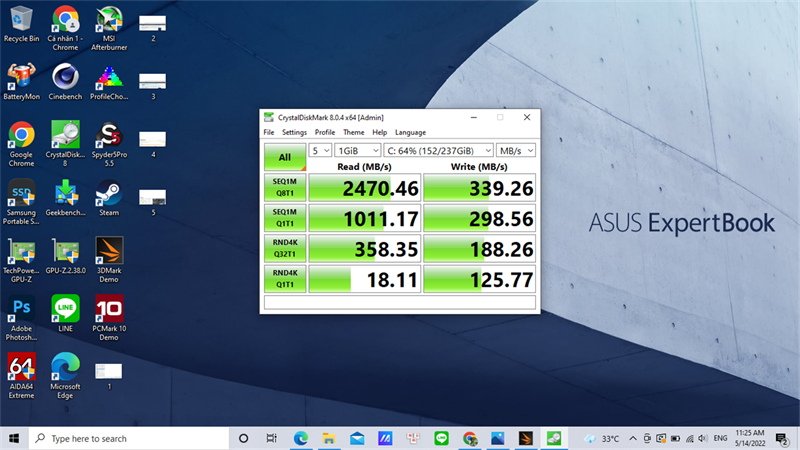
Task: Open the LINE desktop shortcut
Action: tap(65, 314)
